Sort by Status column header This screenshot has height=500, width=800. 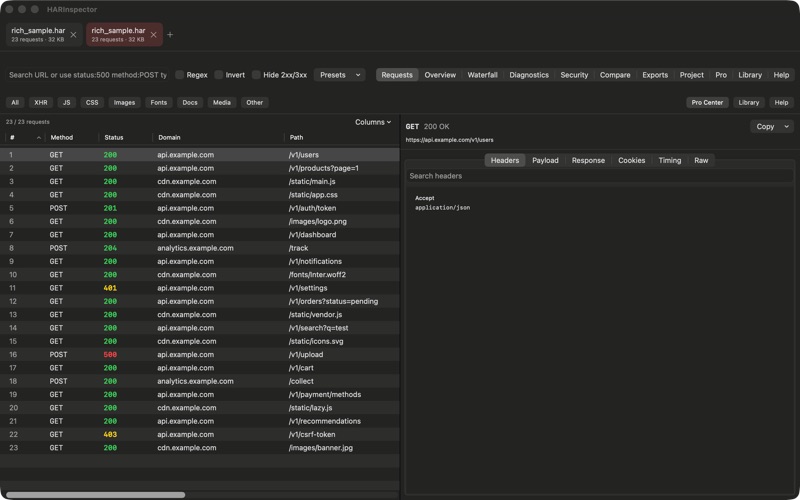click(114, 138)
